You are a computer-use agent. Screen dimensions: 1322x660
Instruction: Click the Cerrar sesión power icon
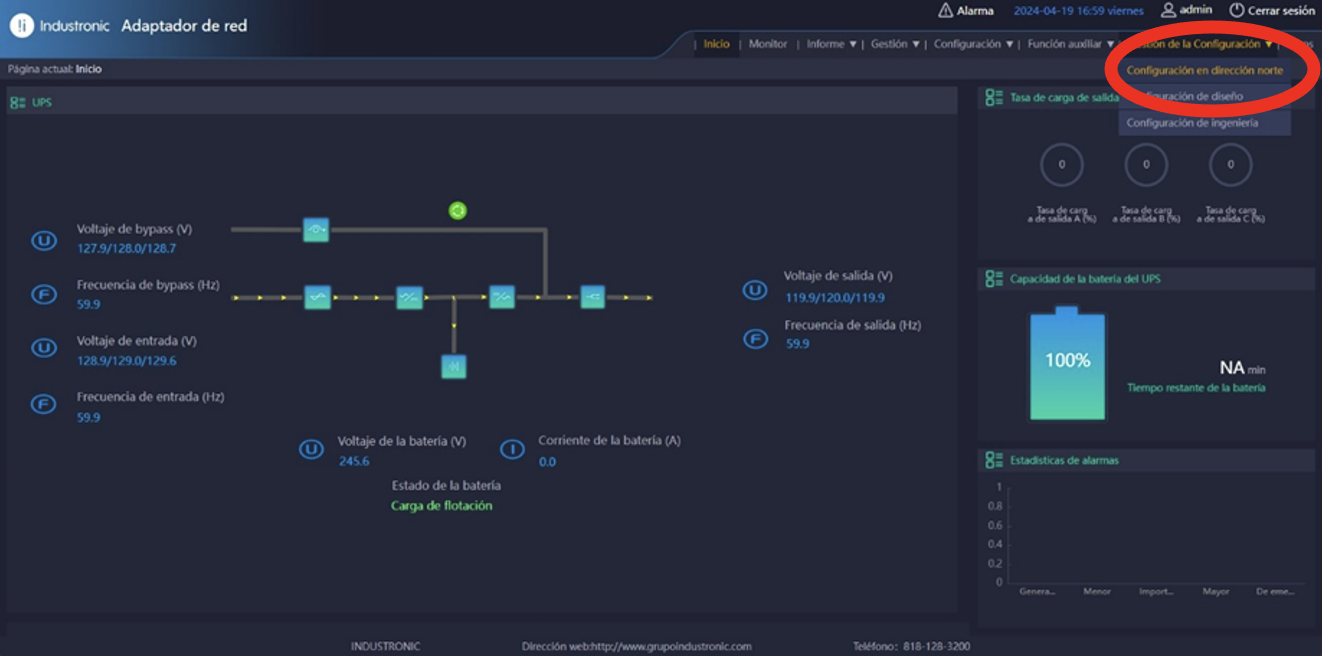click(1237, 10)
